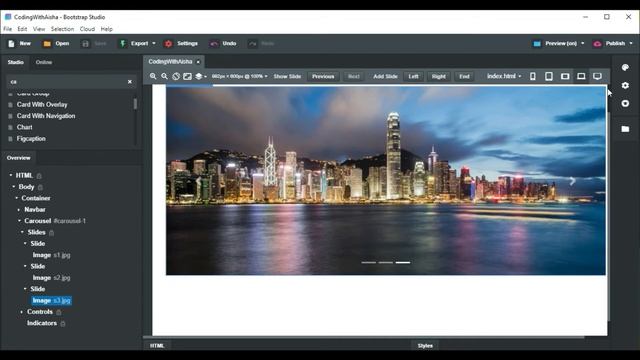This screenshot has height=360, width=640.
Task: Click the image view icon in stage toolbar
Action: pos(187,76)
